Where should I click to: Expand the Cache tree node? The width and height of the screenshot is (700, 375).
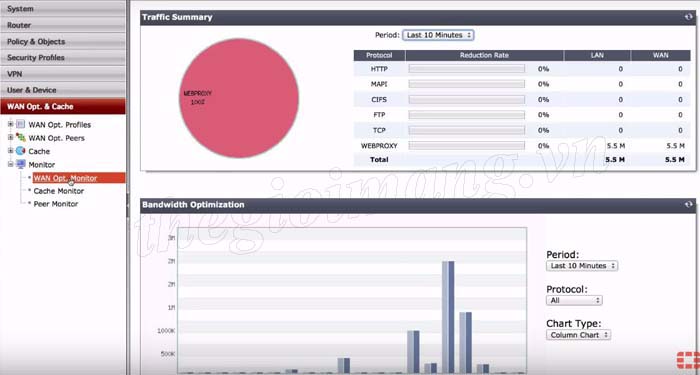tap(11, 151)
